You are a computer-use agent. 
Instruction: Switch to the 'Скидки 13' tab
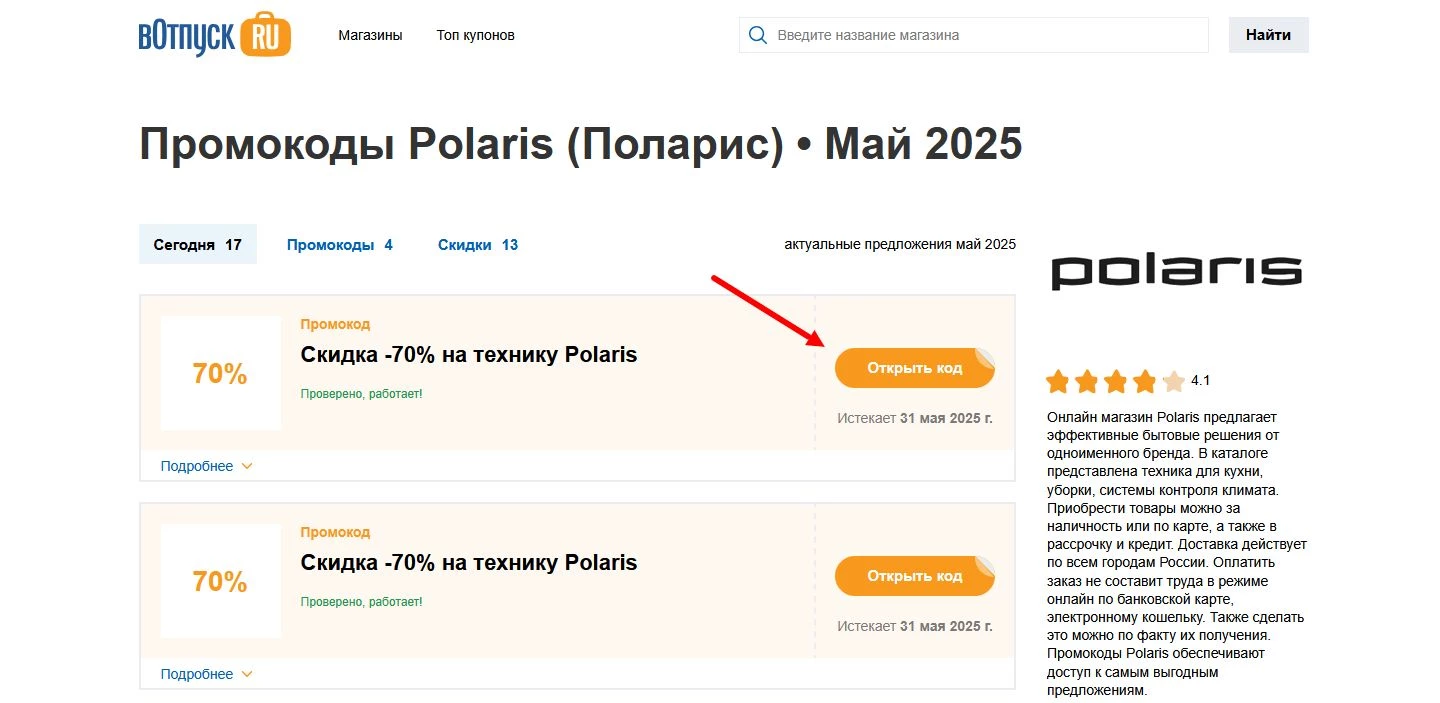click(477, 244)
